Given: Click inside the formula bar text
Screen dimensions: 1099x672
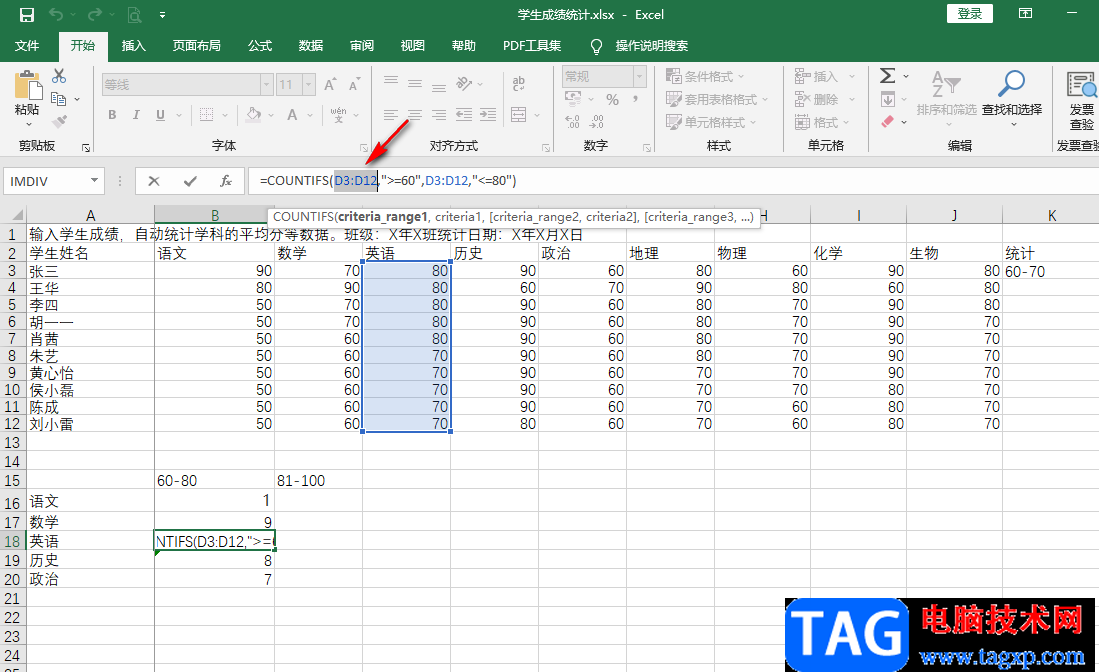Looking at the screenshot, I should (x=388, y=181).
